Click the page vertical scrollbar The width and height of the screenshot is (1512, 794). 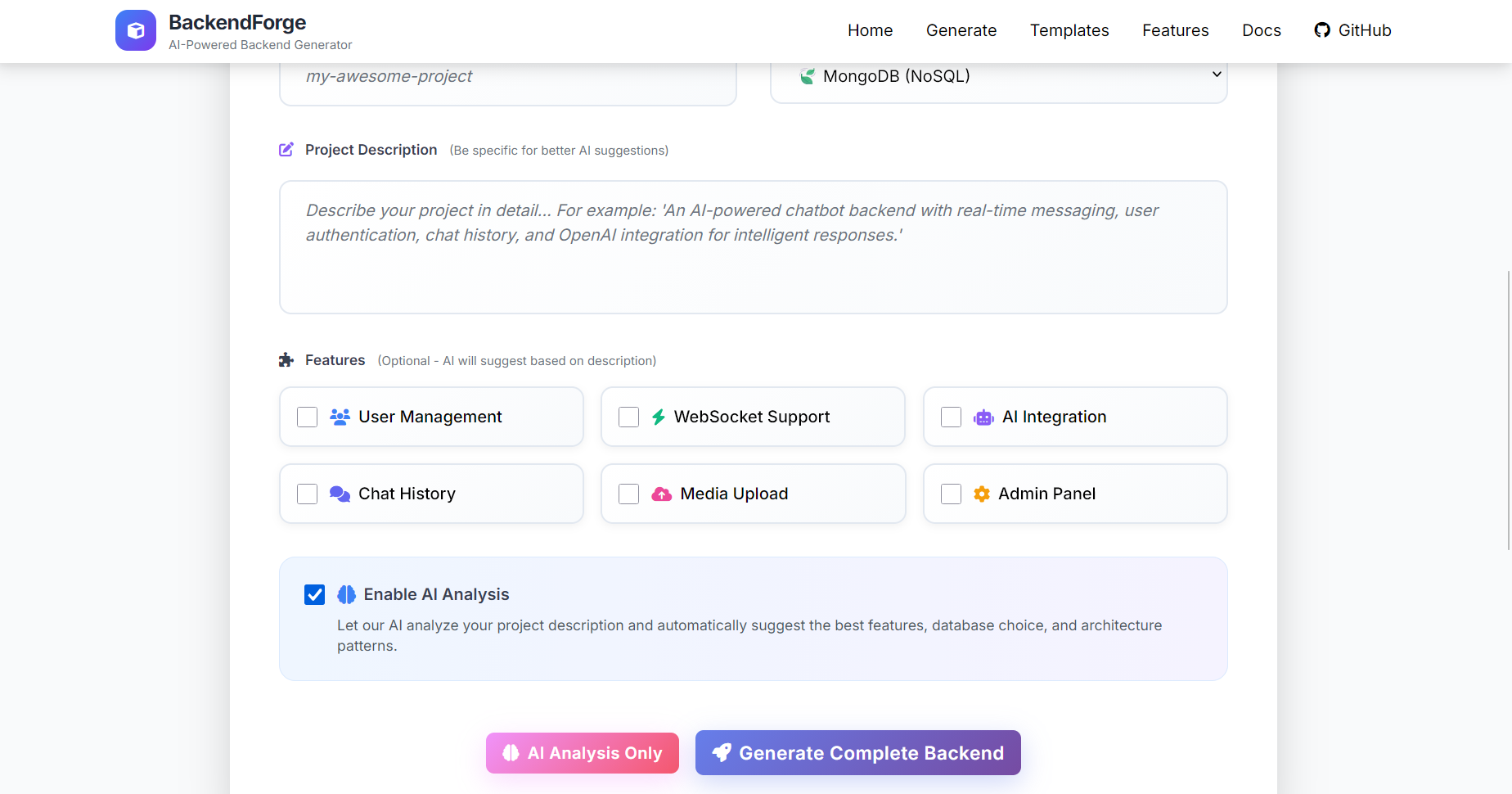pyautogui.click(x=1509, y=409)
